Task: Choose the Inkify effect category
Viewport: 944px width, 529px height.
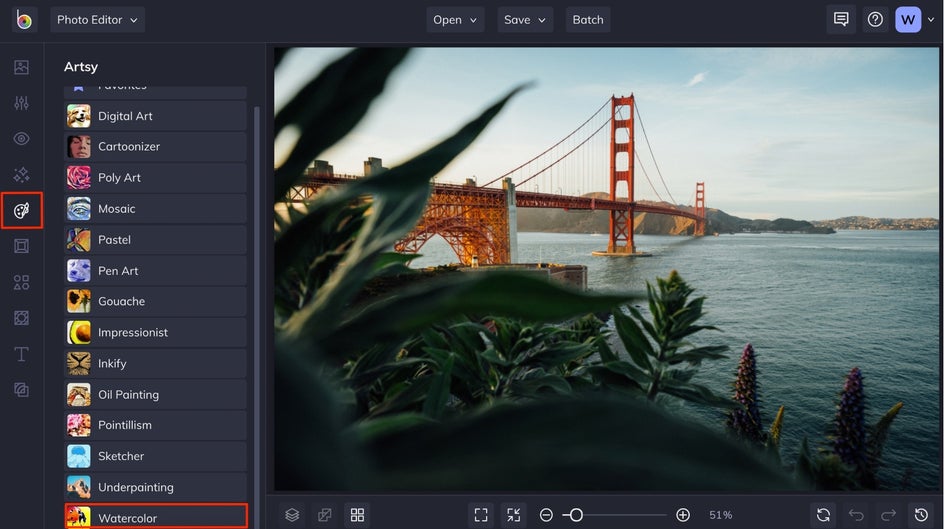Action: point(155,363)
